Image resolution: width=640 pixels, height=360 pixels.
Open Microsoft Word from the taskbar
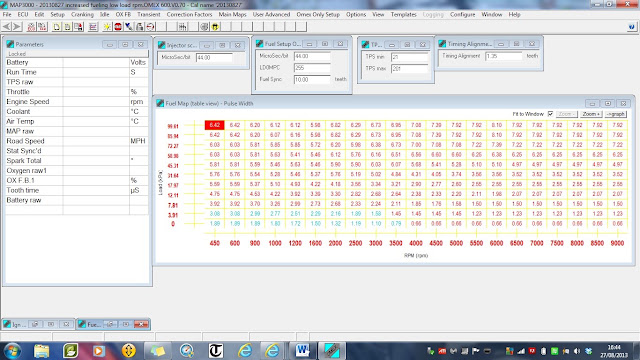(x=302, y=351)
